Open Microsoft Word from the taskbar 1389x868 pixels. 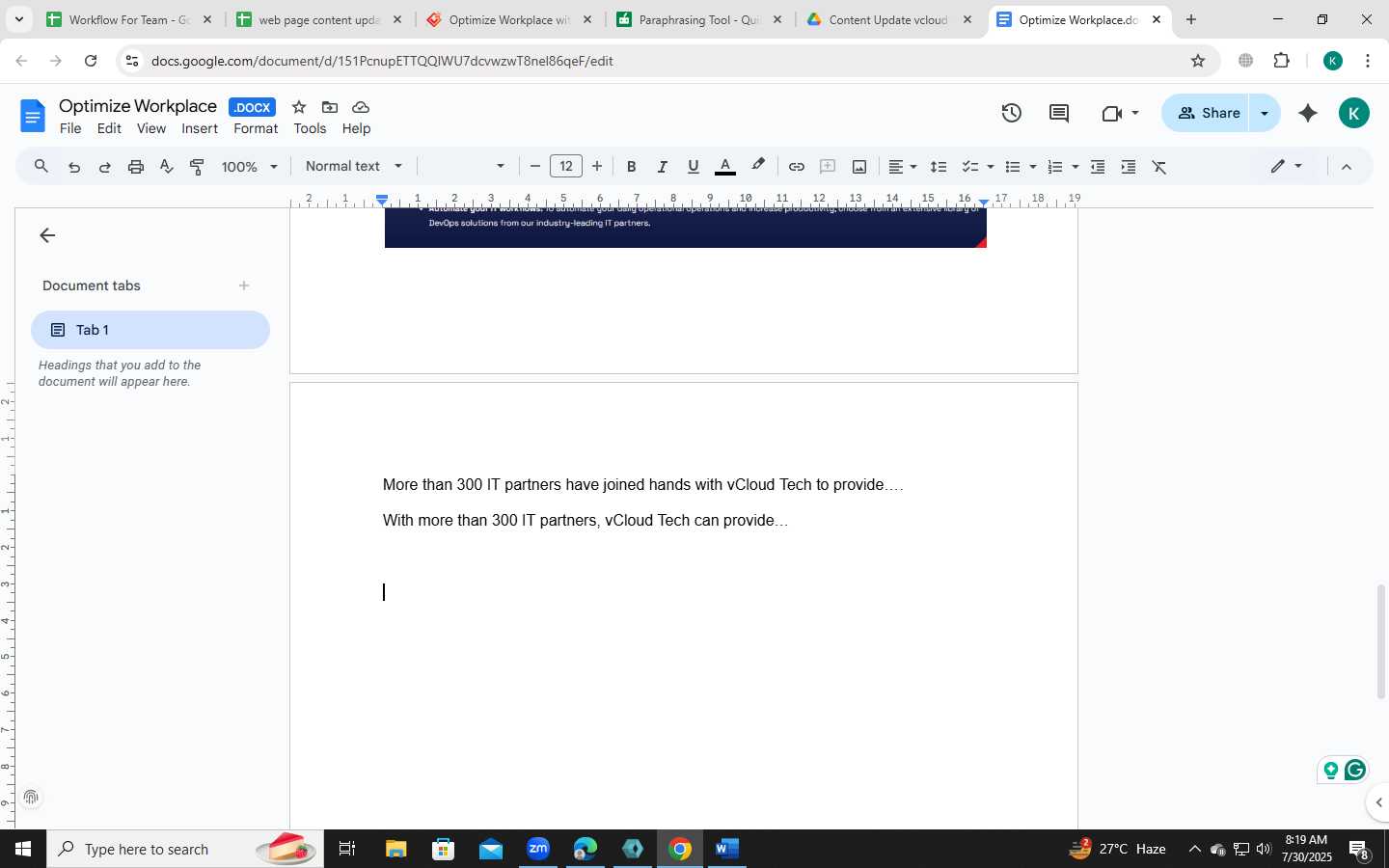click(x=727, y=849)
